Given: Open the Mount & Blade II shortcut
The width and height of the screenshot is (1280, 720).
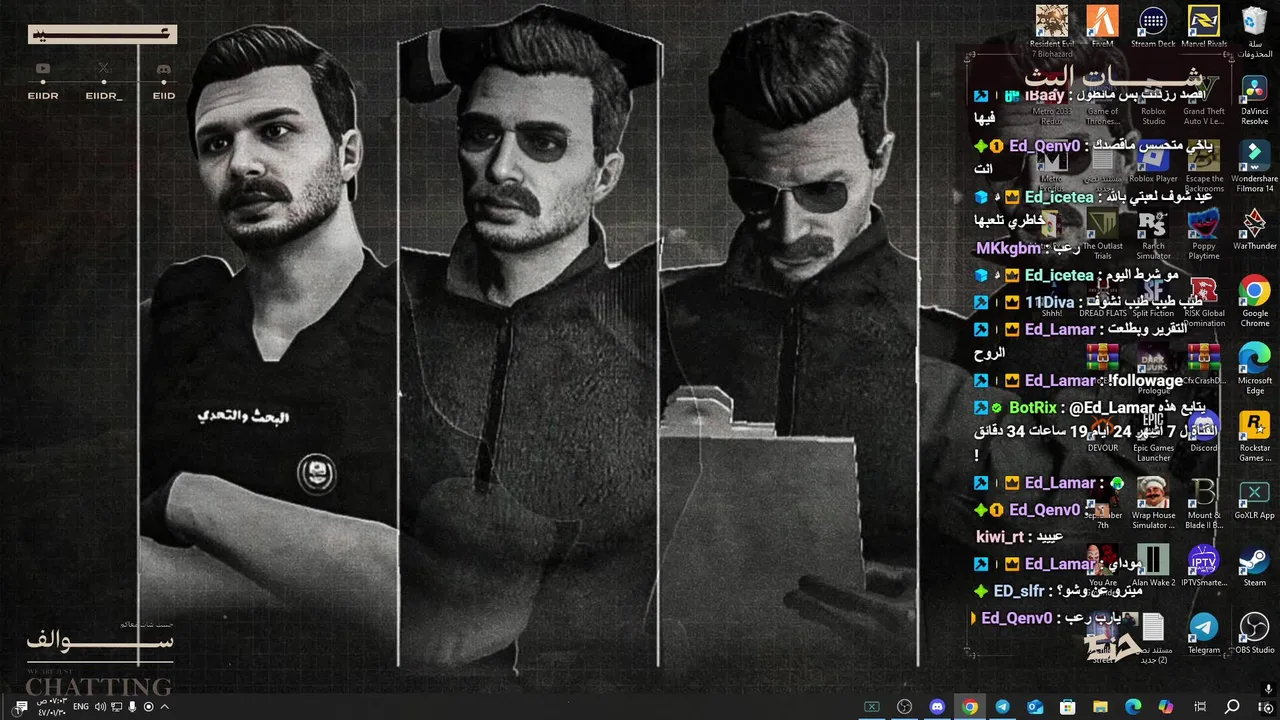Looking at the screenshot, I should [1204, 504].
